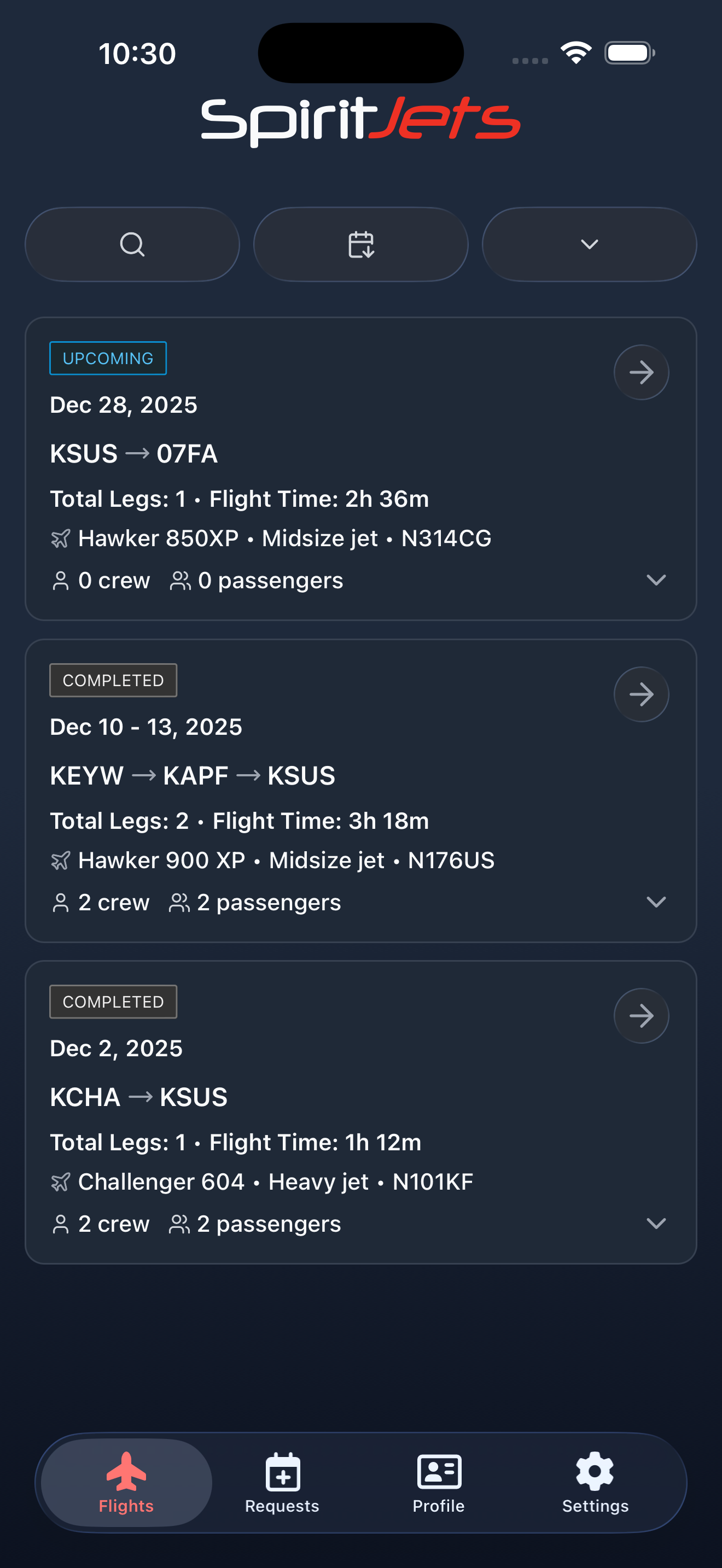Open details arrow for Dec 2 flight
Screen dimensions: 722x1568
641,1015
